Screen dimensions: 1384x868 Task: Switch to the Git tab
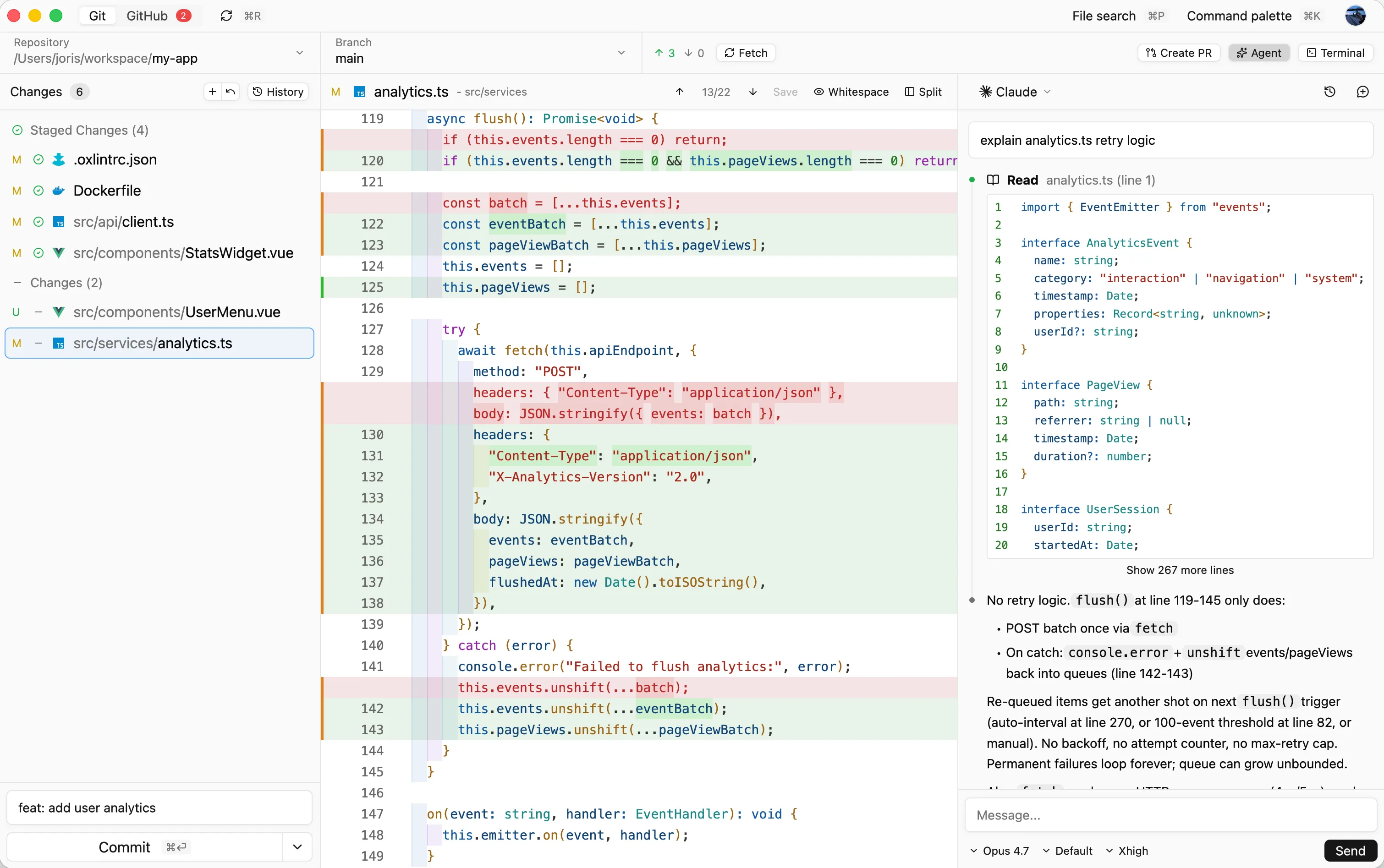[x=97, y=16]
